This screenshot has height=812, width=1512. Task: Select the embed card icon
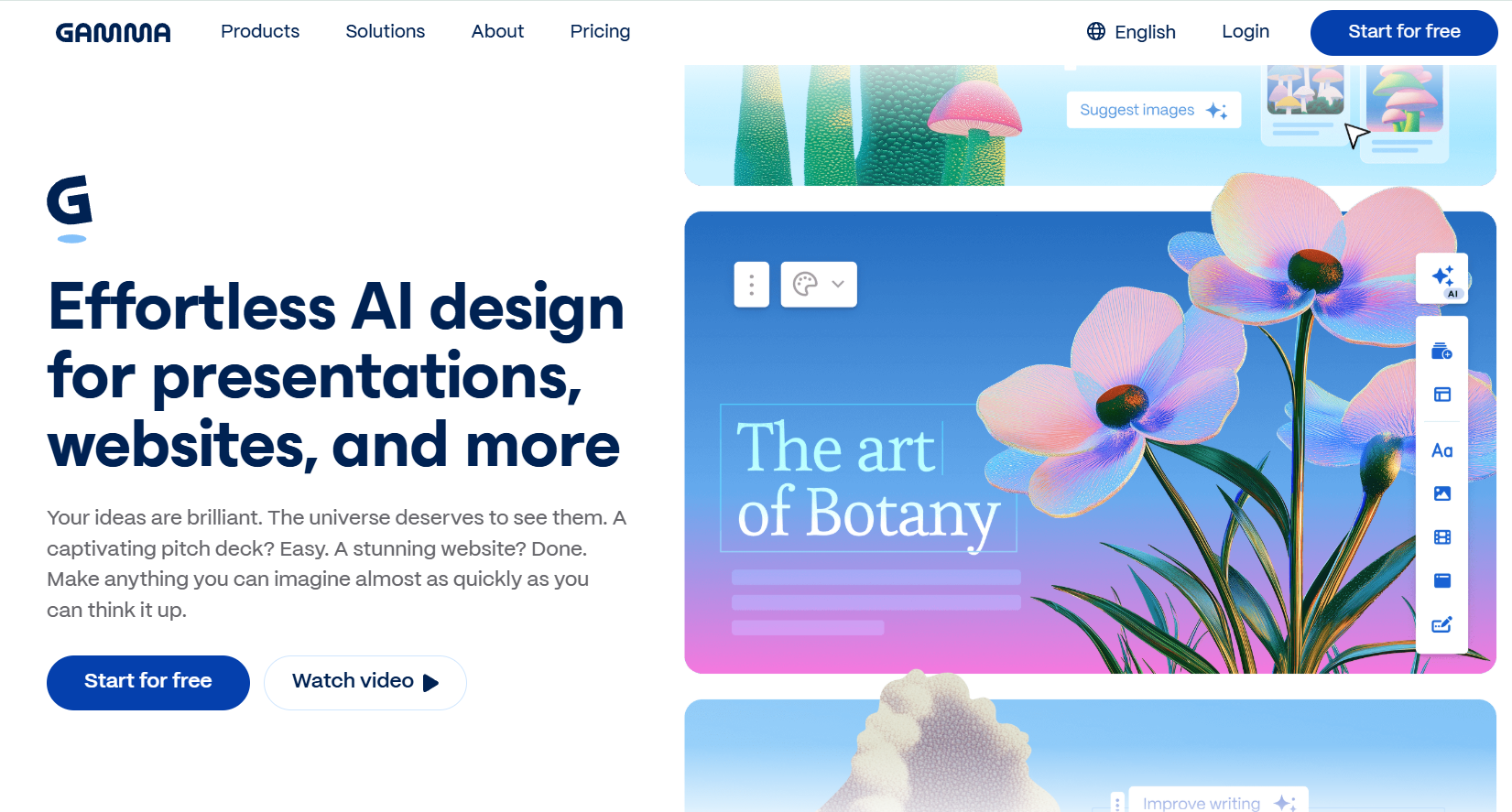pyautogui.click(x=1442, y=580)
